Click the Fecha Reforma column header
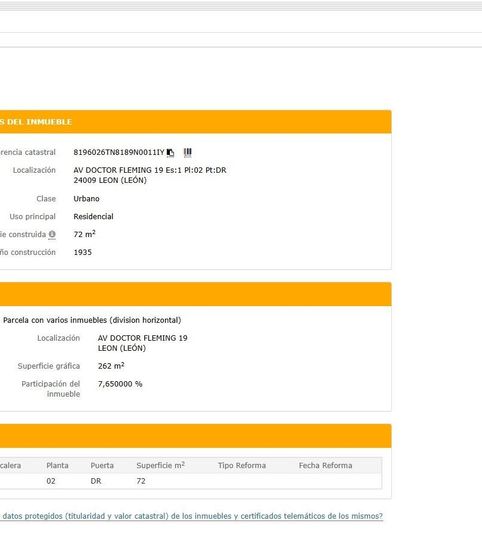The width and height of the screenshot is (482, 542). coord(325,466)
